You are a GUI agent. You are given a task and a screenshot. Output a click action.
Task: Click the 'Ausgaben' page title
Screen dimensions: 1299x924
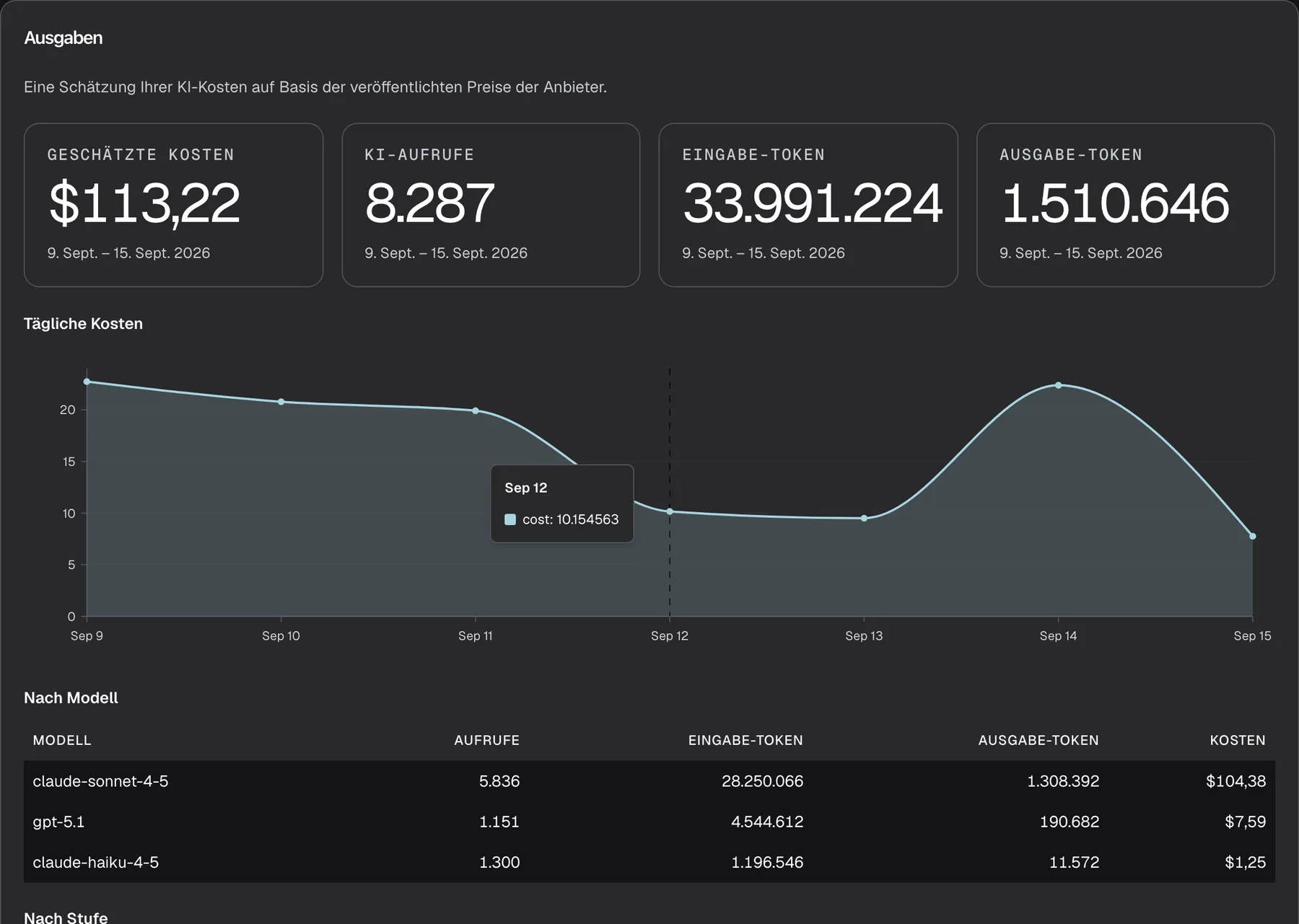click(x=64, y=38)
